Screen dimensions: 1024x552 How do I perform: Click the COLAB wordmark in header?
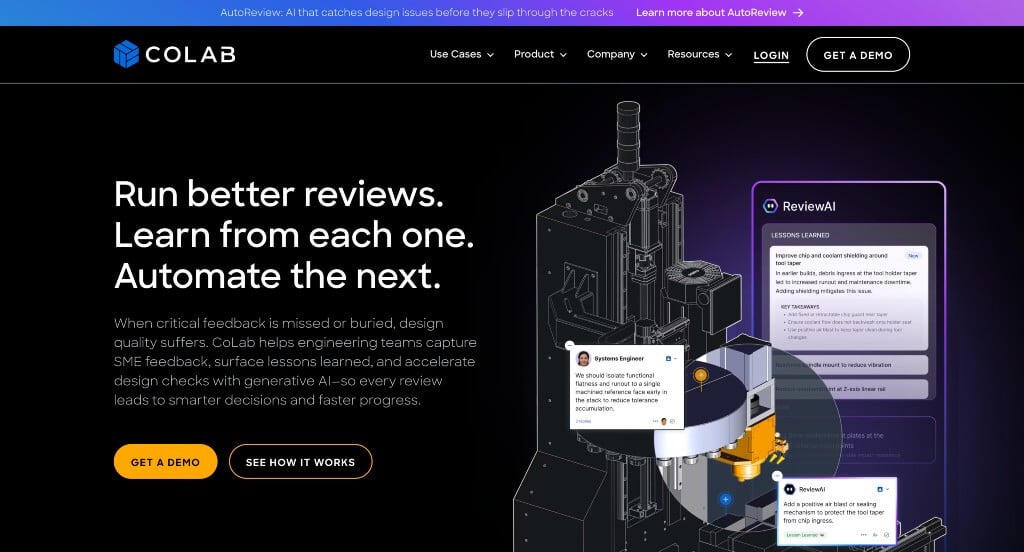pos(190,55)
